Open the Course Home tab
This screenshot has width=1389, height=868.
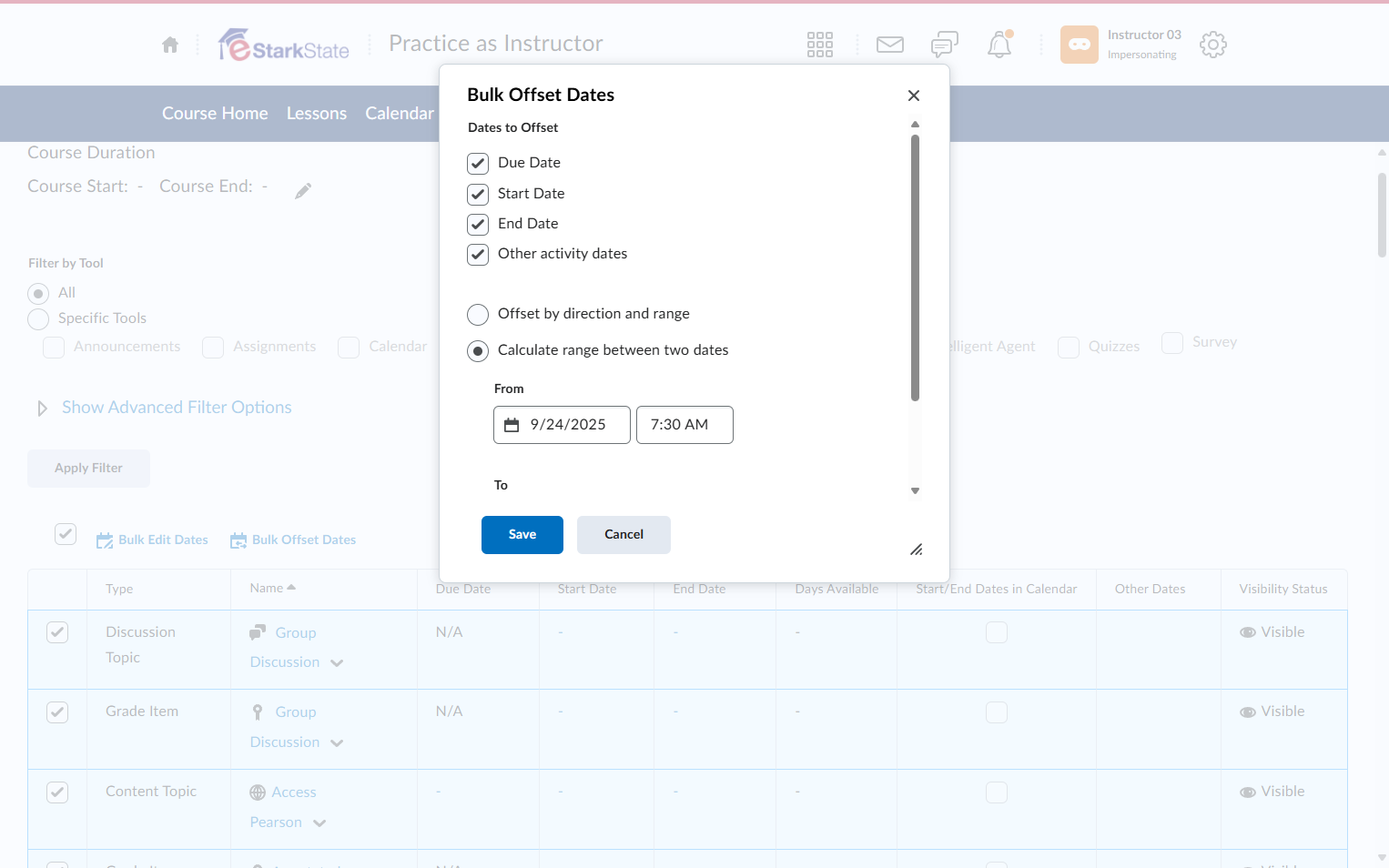215,114
